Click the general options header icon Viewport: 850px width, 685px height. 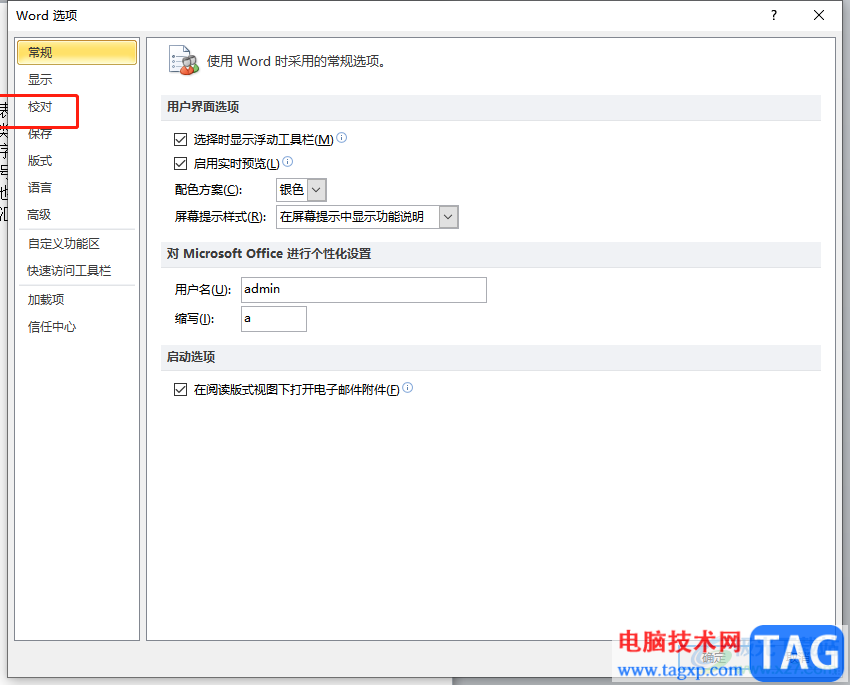coord(184,61)
